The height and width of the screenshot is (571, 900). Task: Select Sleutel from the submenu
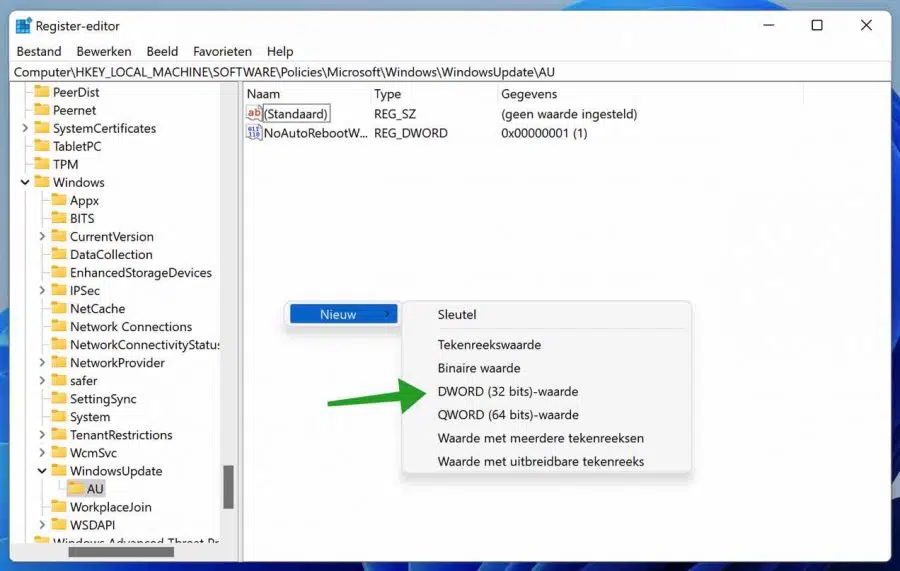(547, 314)
